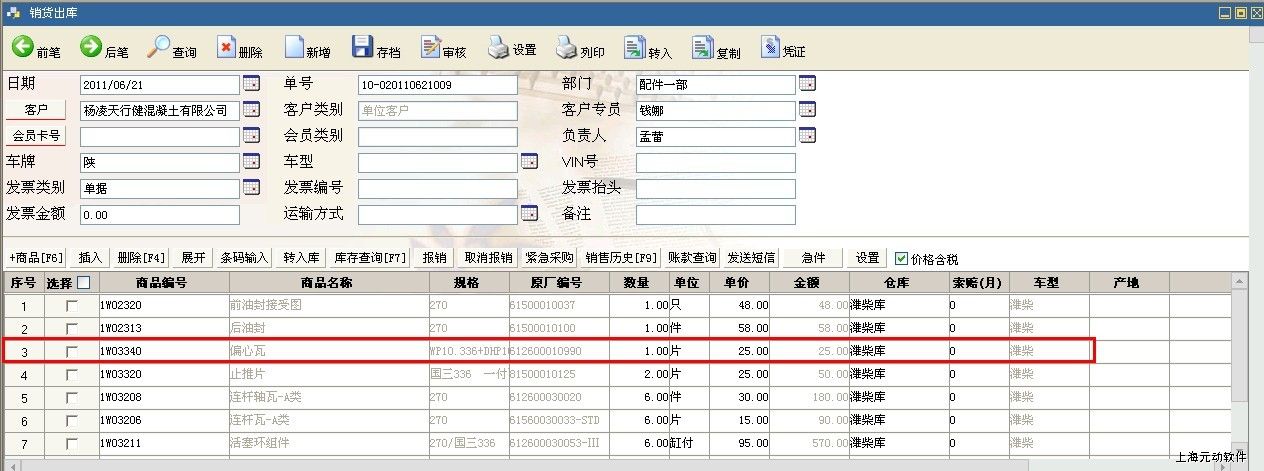Image resolution: width=1264 pixels, height=471 pixels.
Task: Expand the 部门 selector button
Action: click(x=807, y=84)
